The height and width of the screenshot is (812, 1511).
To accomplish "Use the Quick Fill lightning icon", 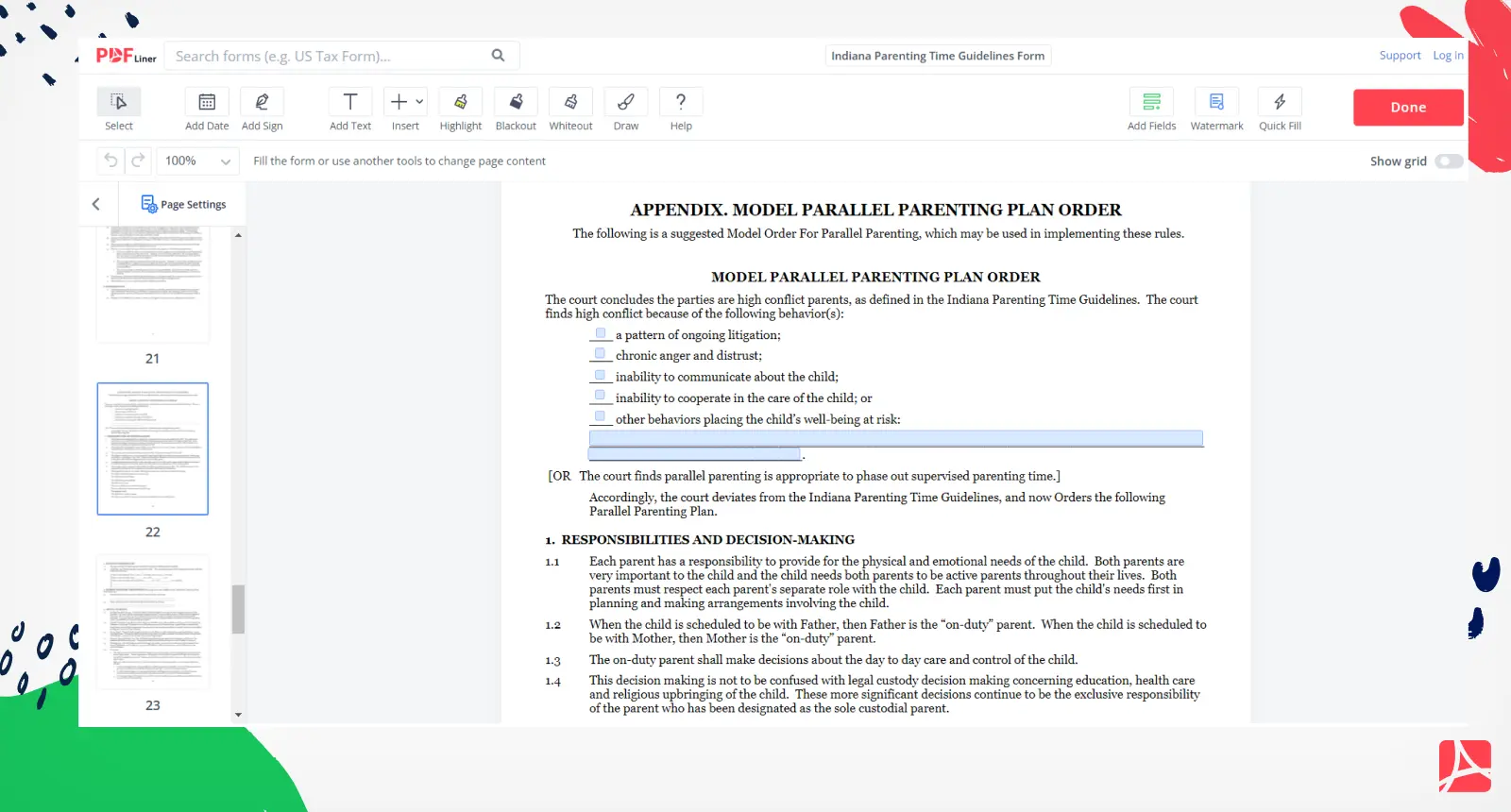I will click(x=1280, y=103).
